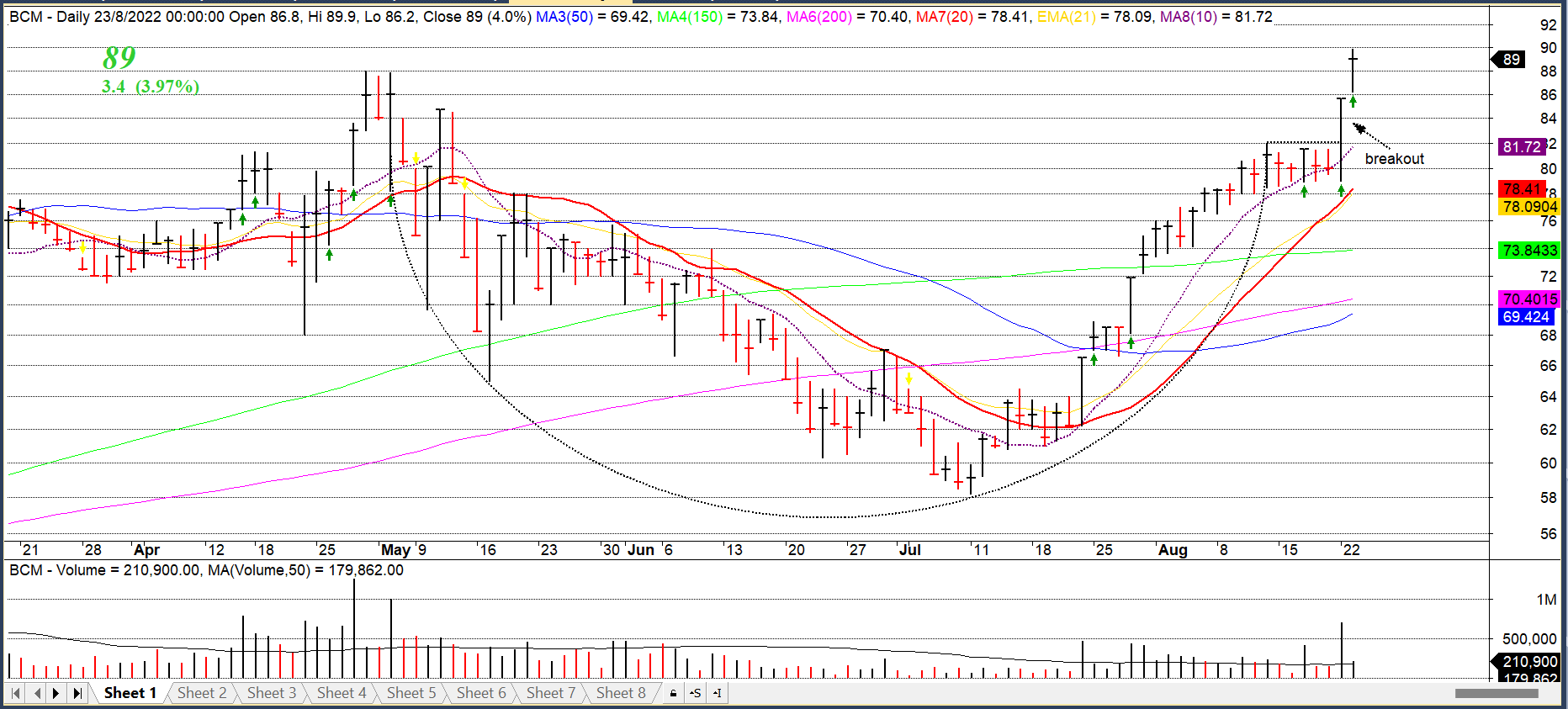Jump to the last chart sheet
Screen dimensions: 1568x709
coord(77,693)
